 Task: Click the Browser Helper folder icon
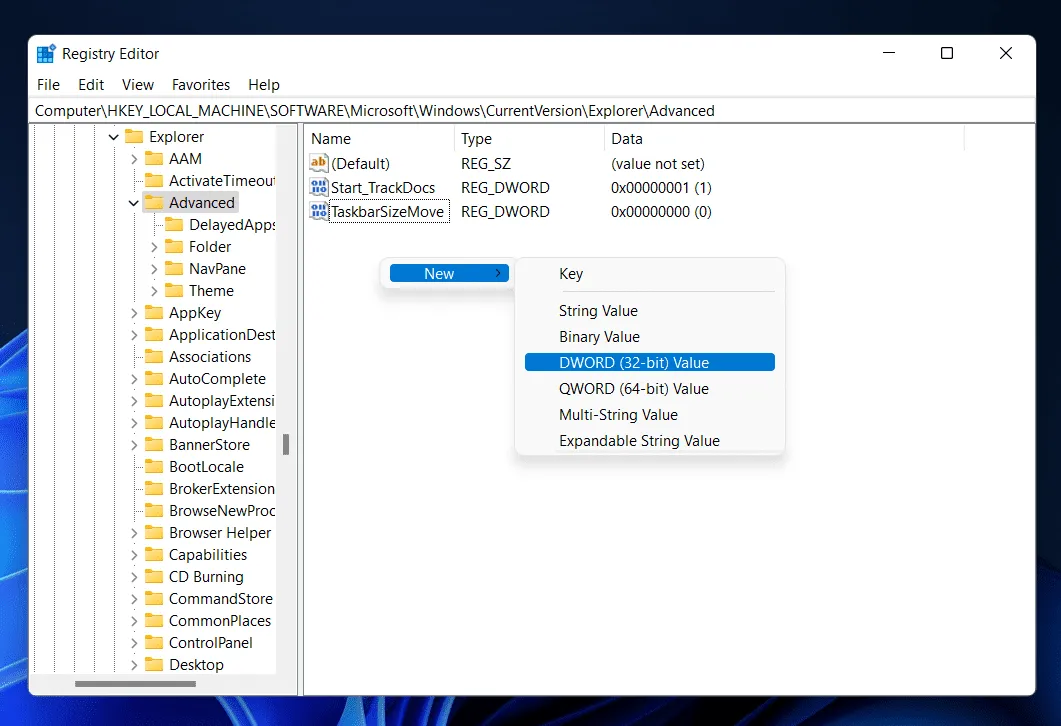click(154, 532)
